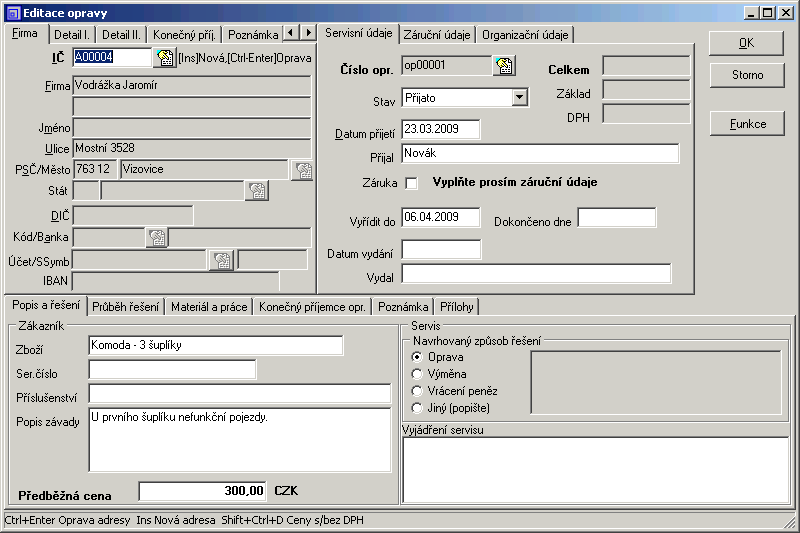The image size is (800, 533).
Task: Click the Datum přijetí field
Action: [x=441, y=129]
